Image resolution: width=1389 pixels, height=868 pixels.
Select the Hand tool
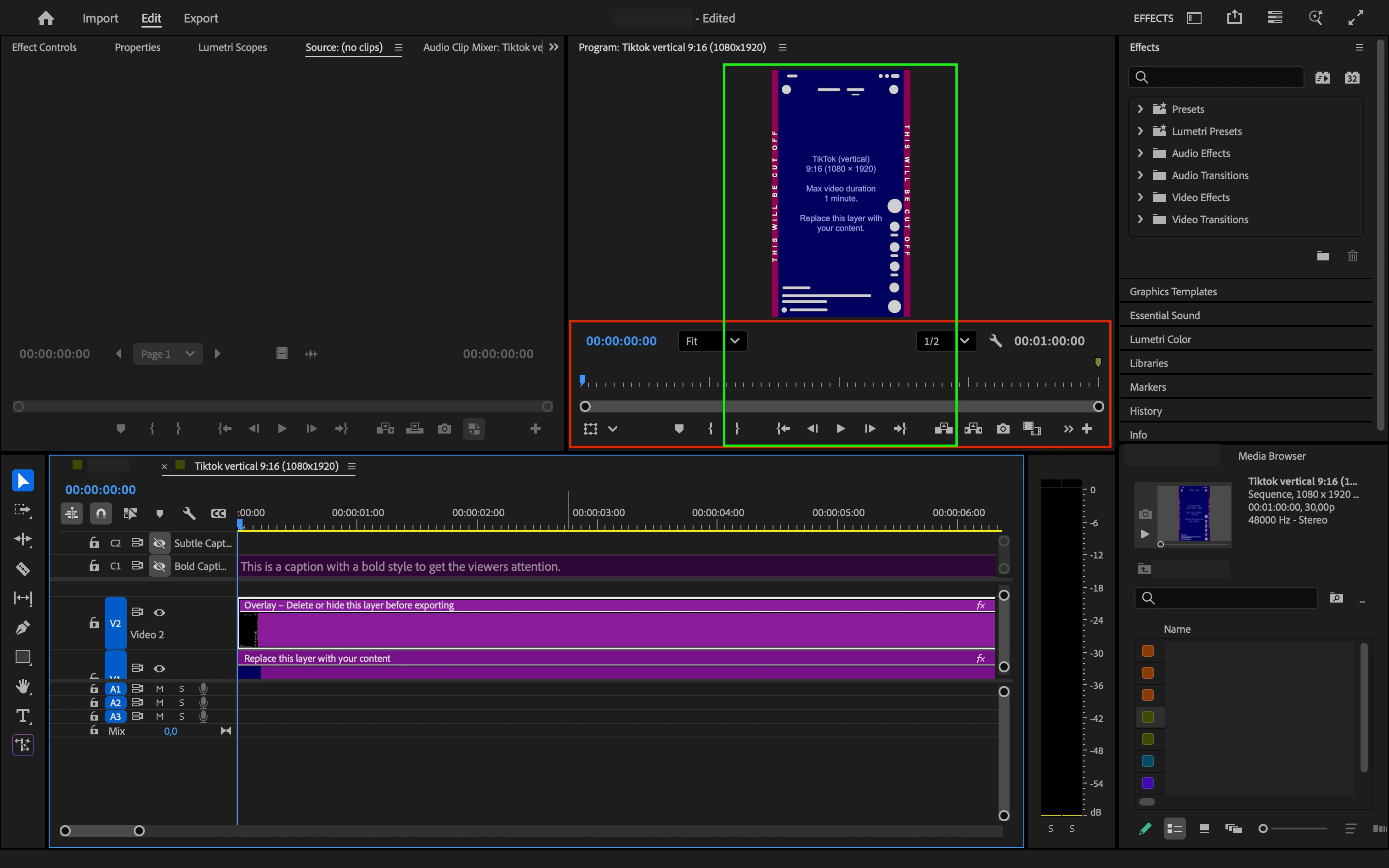[x=23, y=686]
